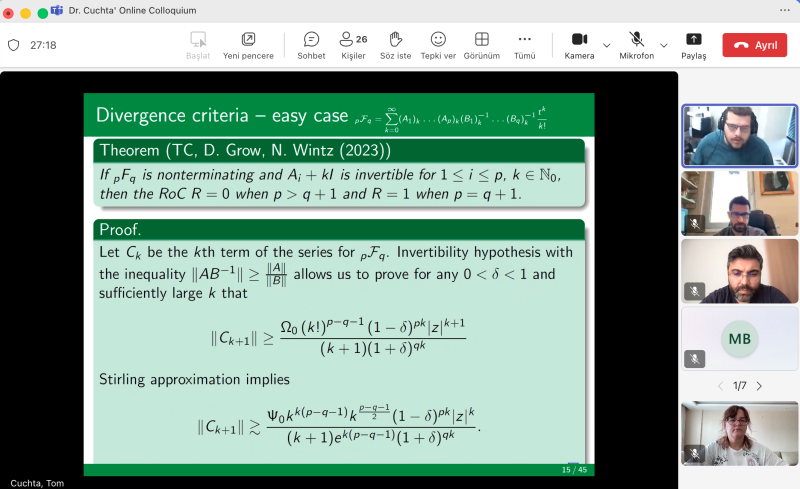Show the Kişiler participants list

point(352,45)
